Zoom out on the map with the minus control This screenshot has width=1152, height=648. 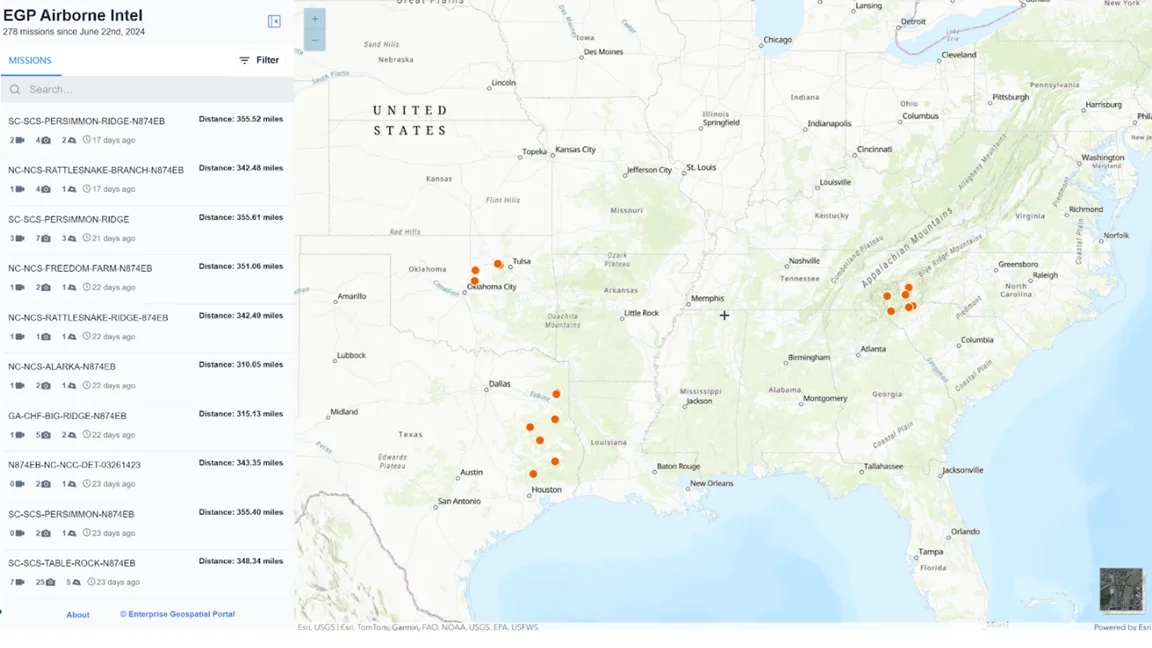click(314, 42)
